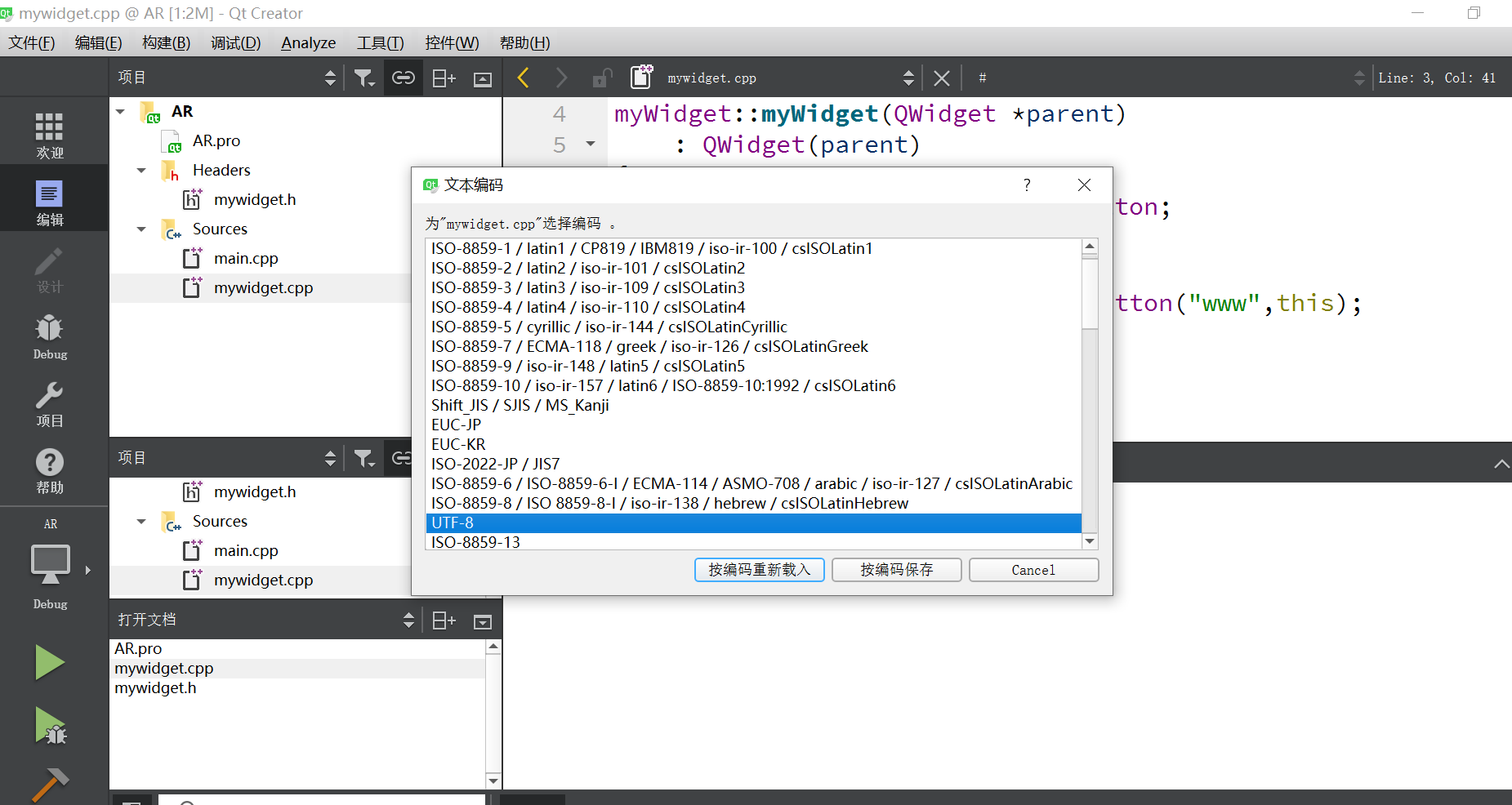Screen dimensions: 1512x805
Task: Collapse the Sources folder in project tree
Action: [140, 229]
